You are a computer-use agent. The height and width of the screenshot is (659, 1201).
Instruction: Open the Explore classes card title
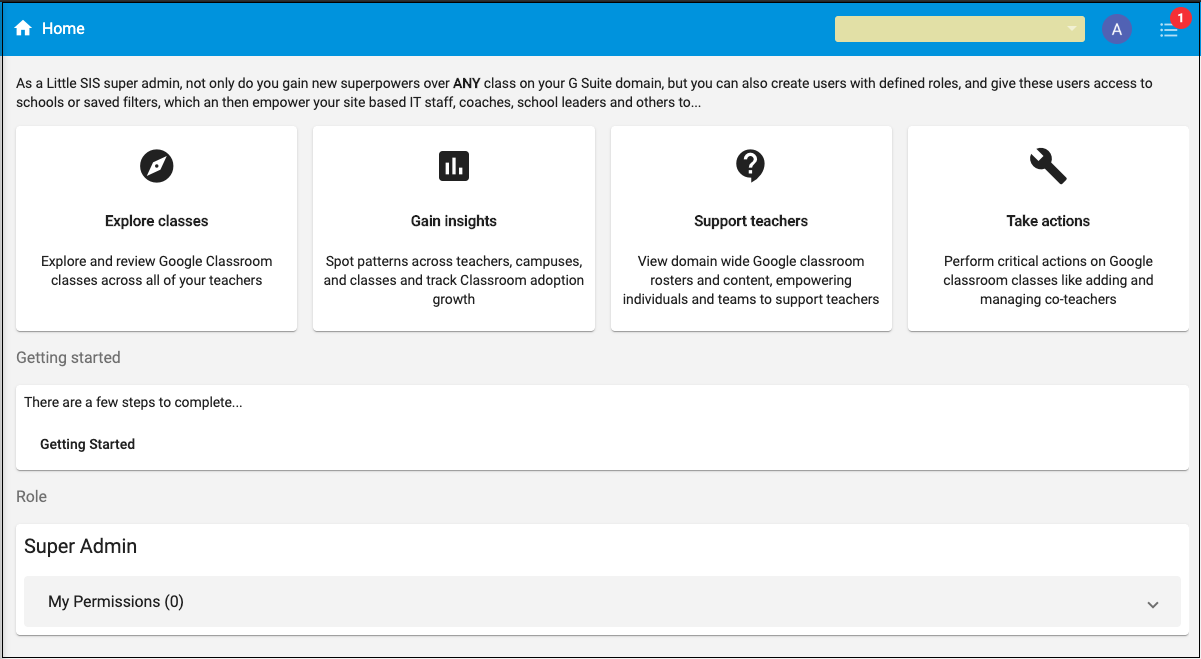(157, 221)
